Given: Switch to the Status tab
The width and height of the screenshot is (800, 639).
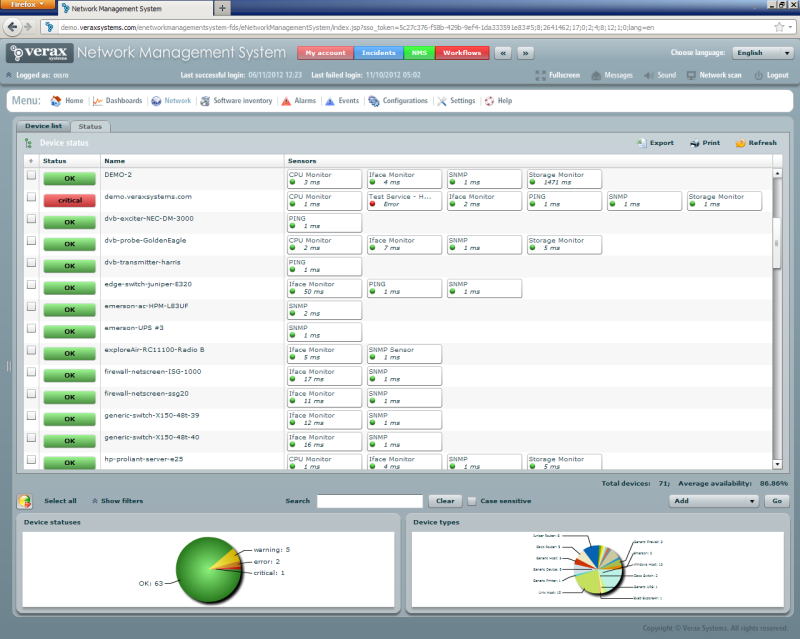Looking at the screenshot, I should pyautogui.click(x=90, y=126).
